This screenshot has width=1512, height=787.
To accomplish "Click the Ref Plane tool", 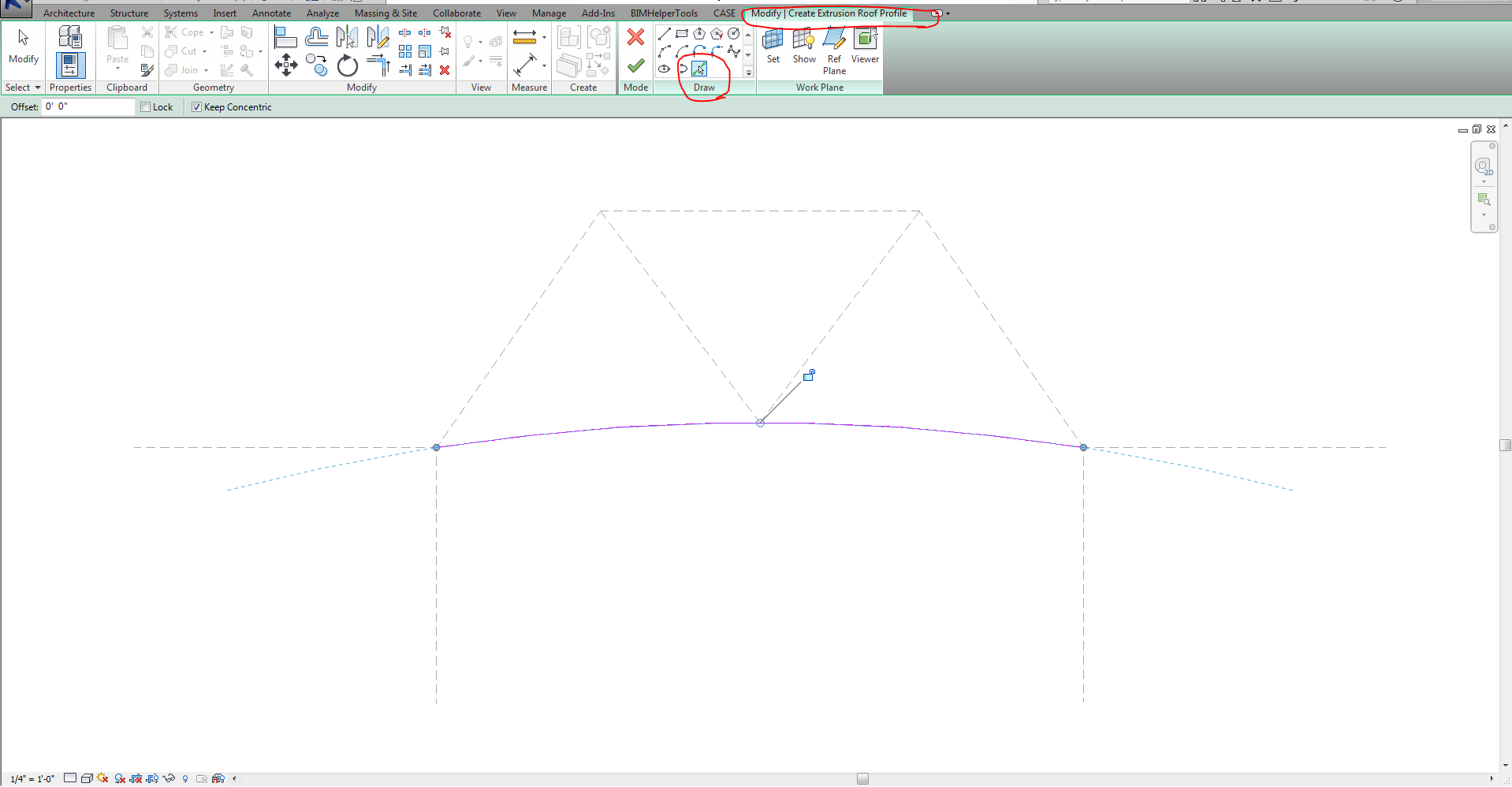I will point(834,47).
